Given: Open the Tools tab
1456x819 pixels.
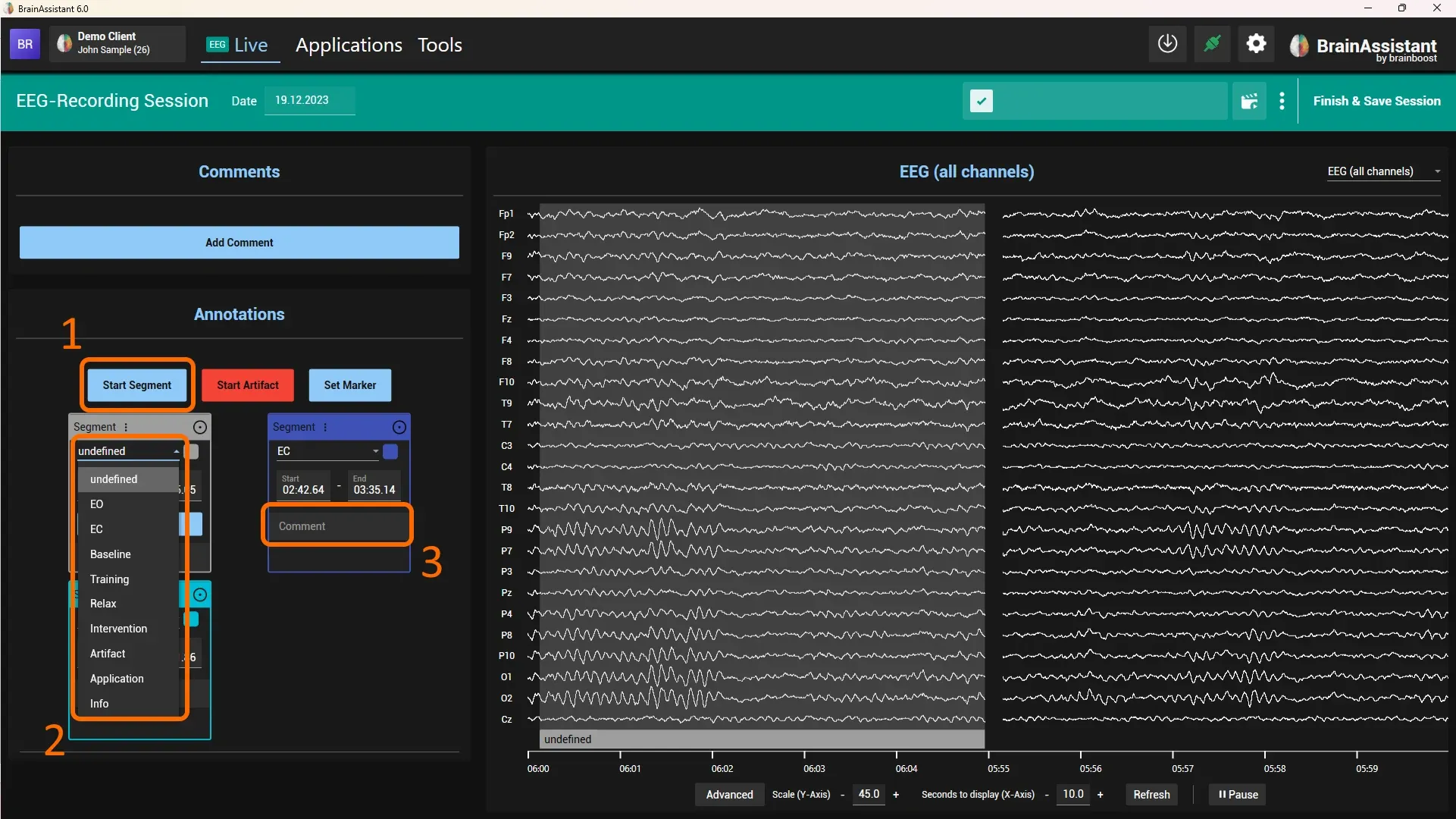Looking at the screenshot, I should (440, 45).
